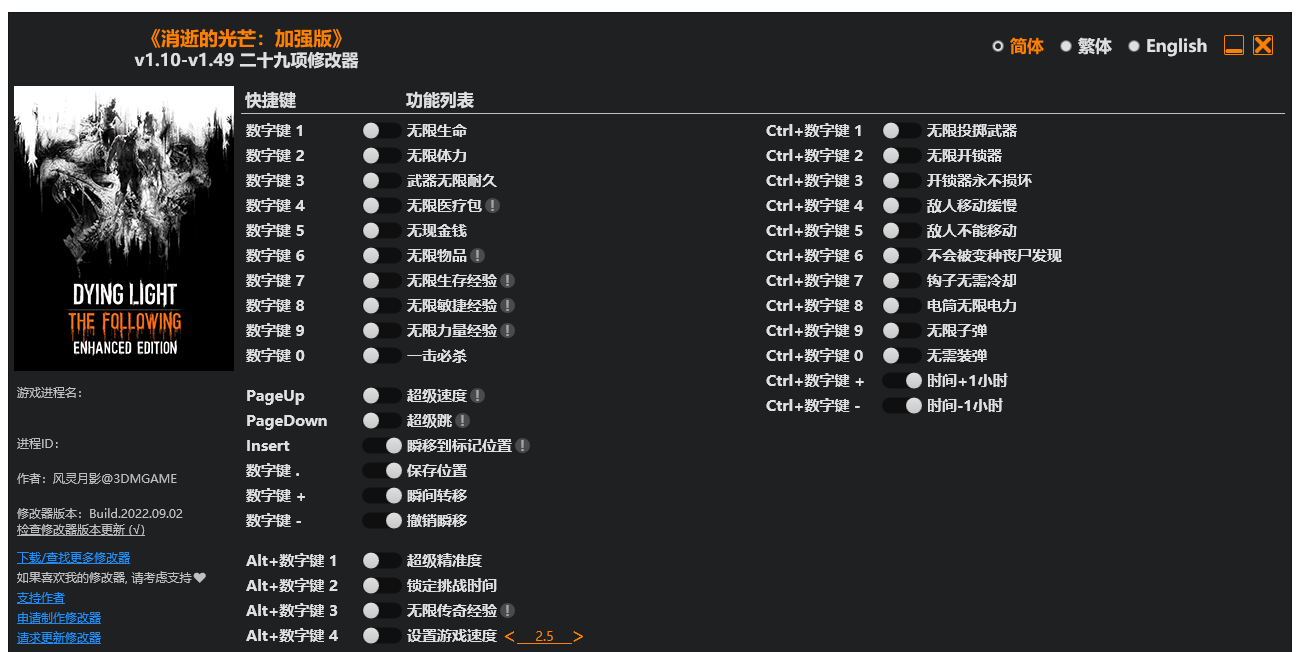This screenshot has width=1300, height=652.
Task: Click info icon beside 无限敏捷经验
Action: coord(508,306)
